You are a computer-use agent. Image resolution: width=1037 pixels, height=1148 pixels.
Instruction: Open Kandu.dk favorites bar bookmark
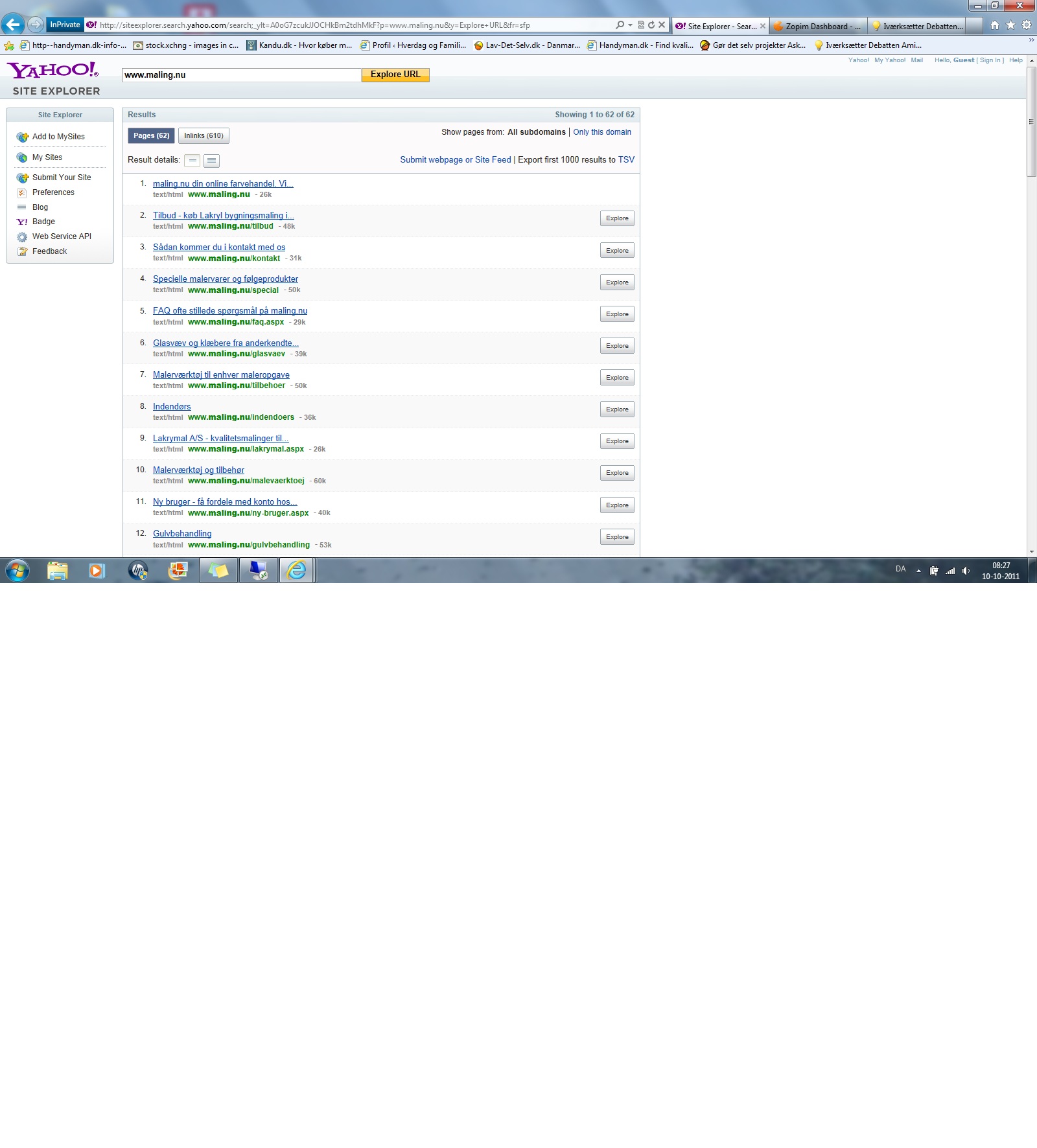click(x=299, y=45)
